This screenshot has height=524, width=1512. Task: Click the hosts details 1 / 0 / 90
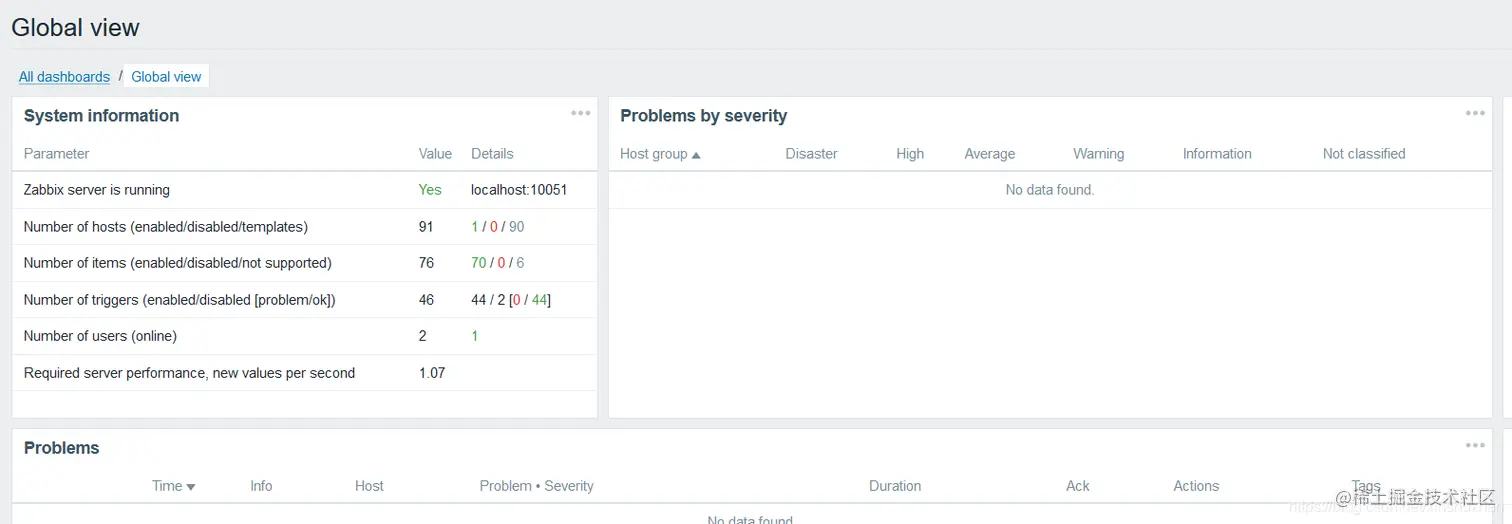click(x=498, y=227)
